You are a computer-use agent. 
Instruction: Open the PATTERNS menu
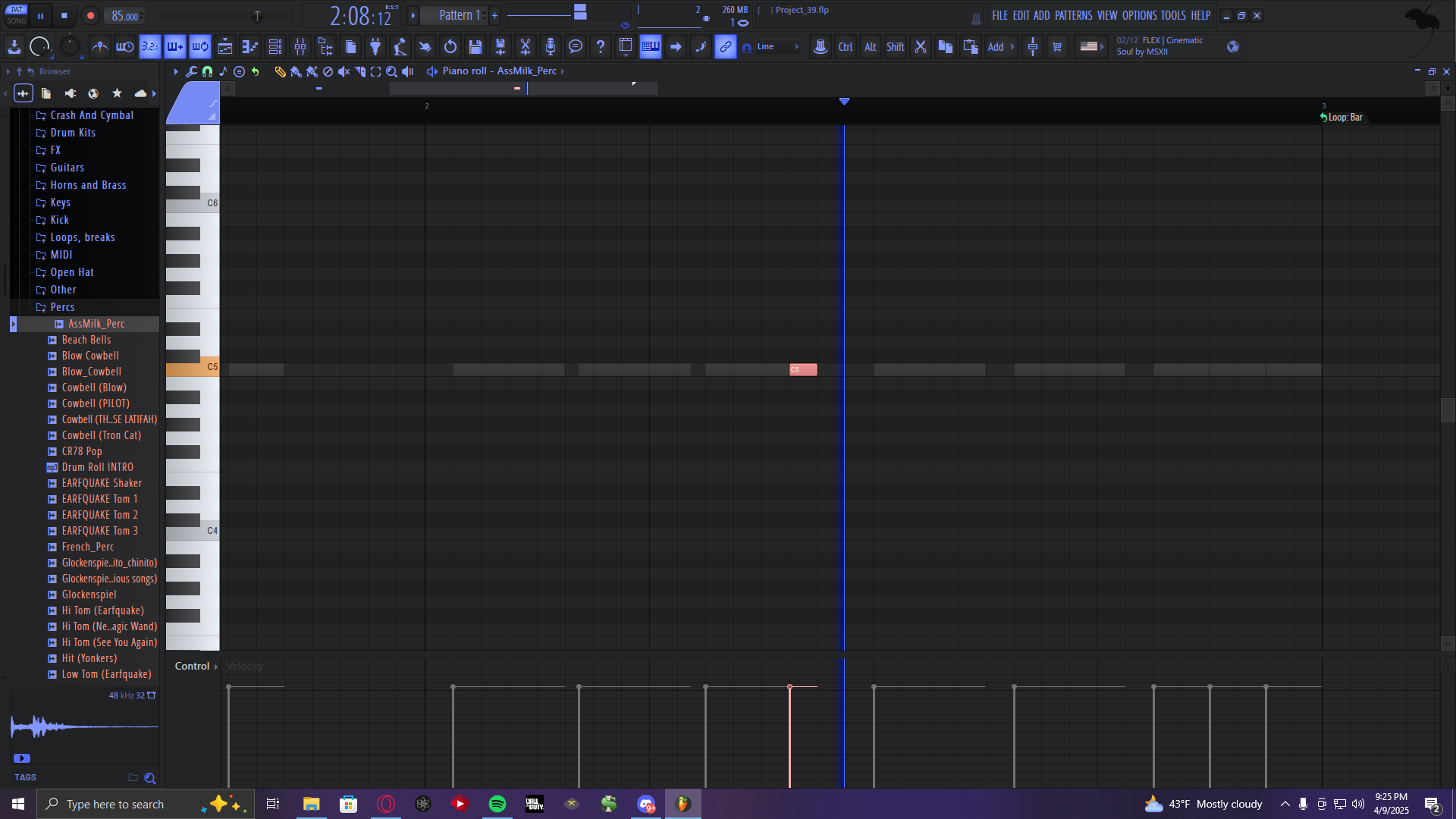1073,15
